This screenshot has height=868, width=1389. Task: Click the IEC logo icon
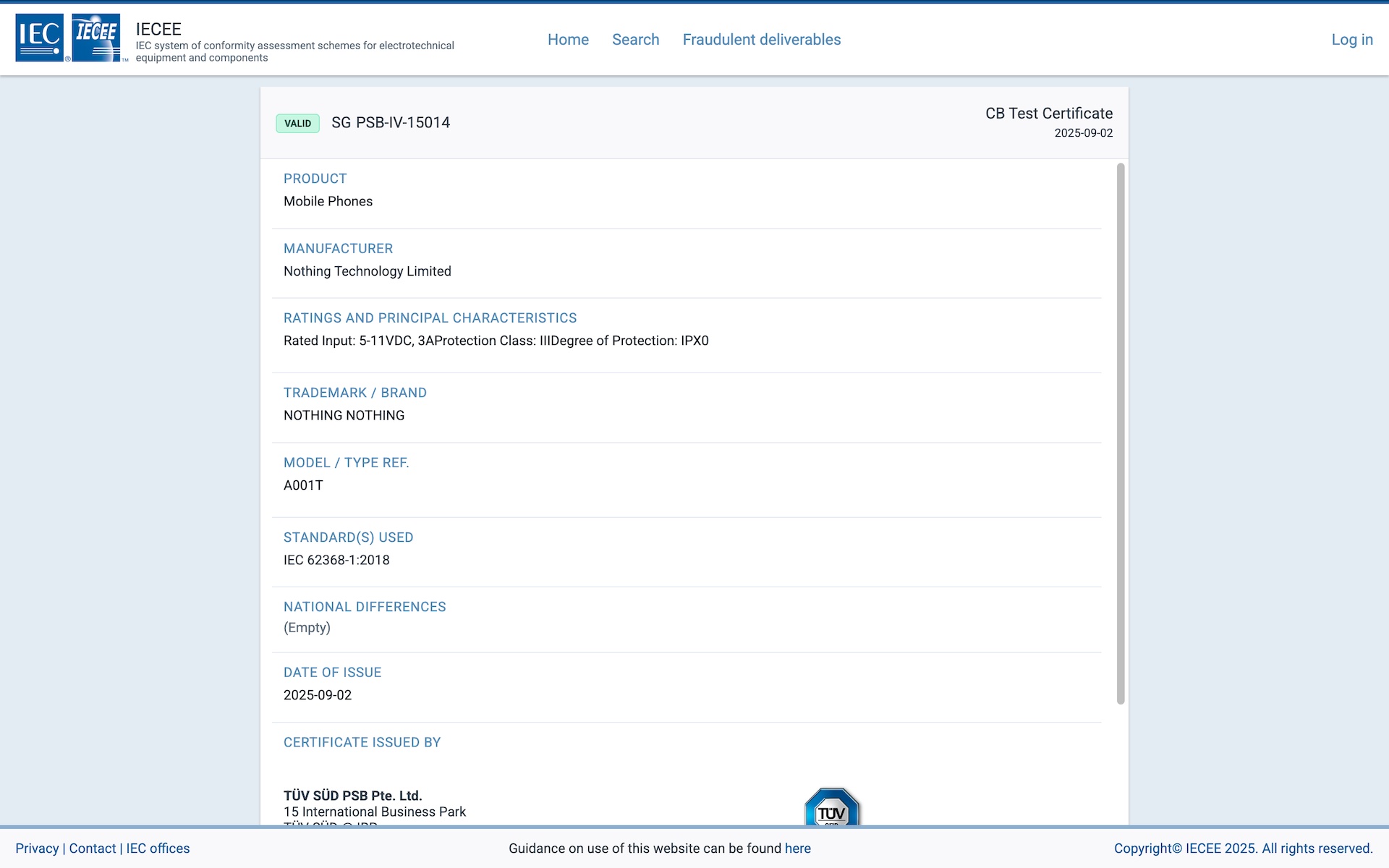39,38
